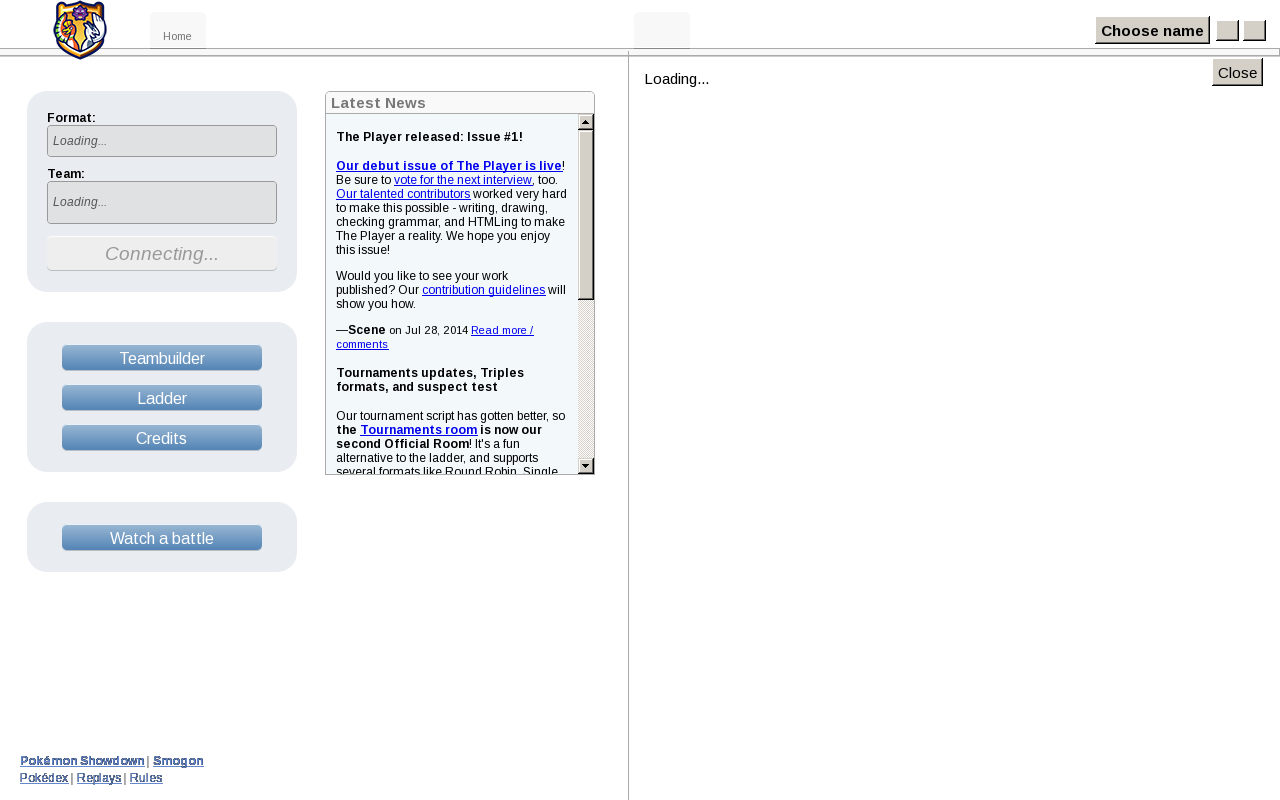The image size is (1280, 800).
Task: Click the Choose name button
Action: 1152,30
